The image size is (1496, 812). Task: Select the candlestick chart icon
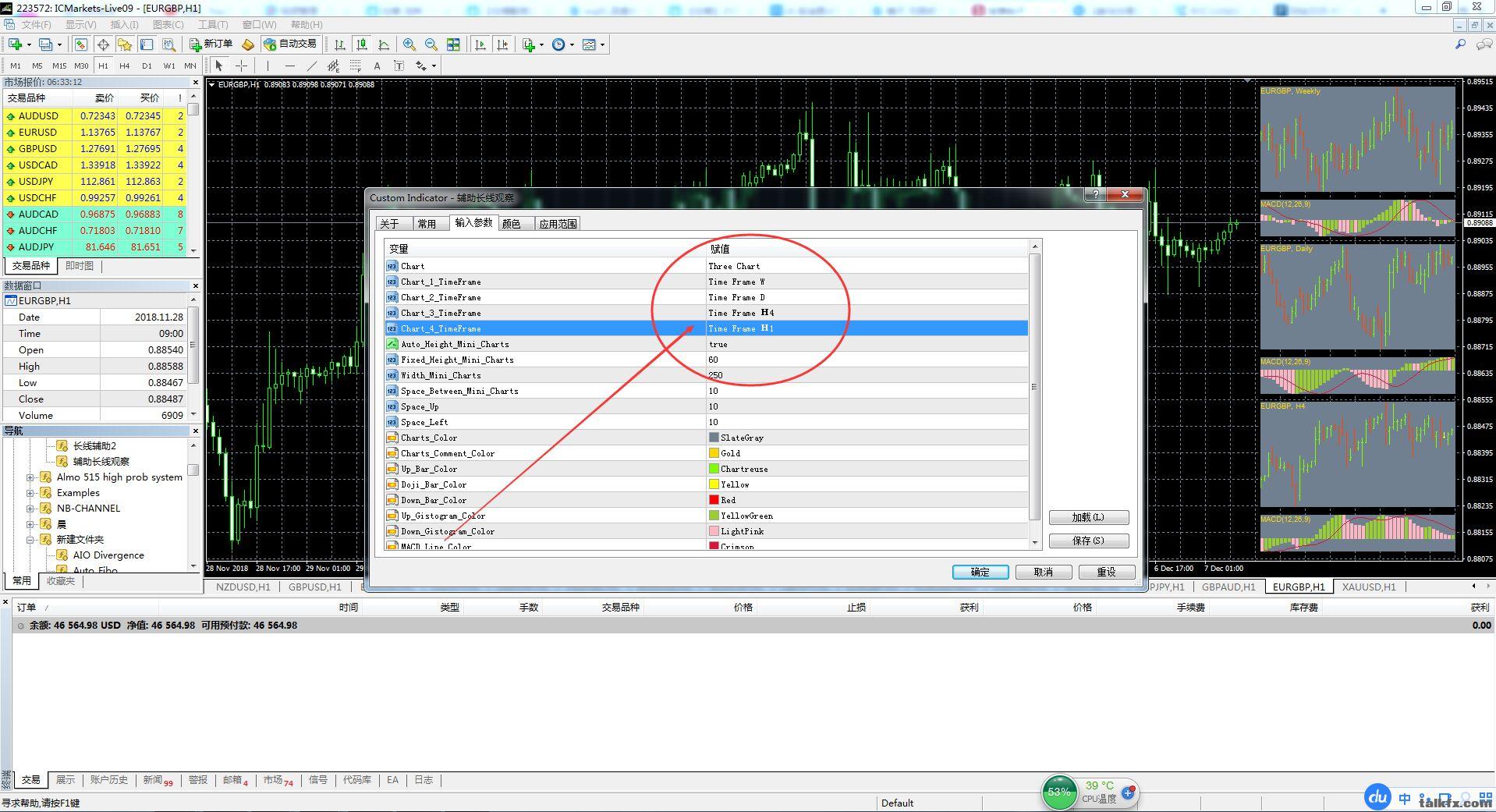click(x=362, y=44)
